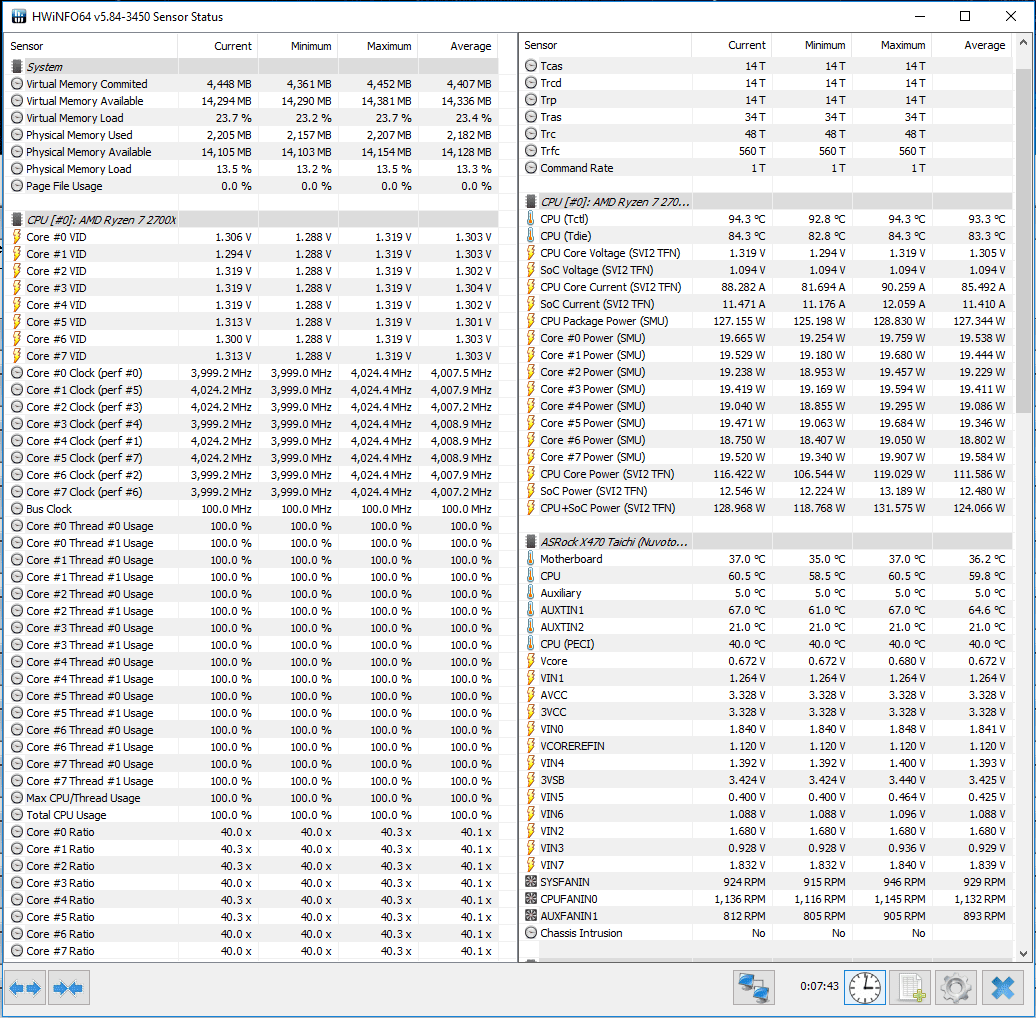The width and height of the screenshot is (1036, 1018).
Task: Click the Command Rate circle icon
Action: tap(531, 168)
